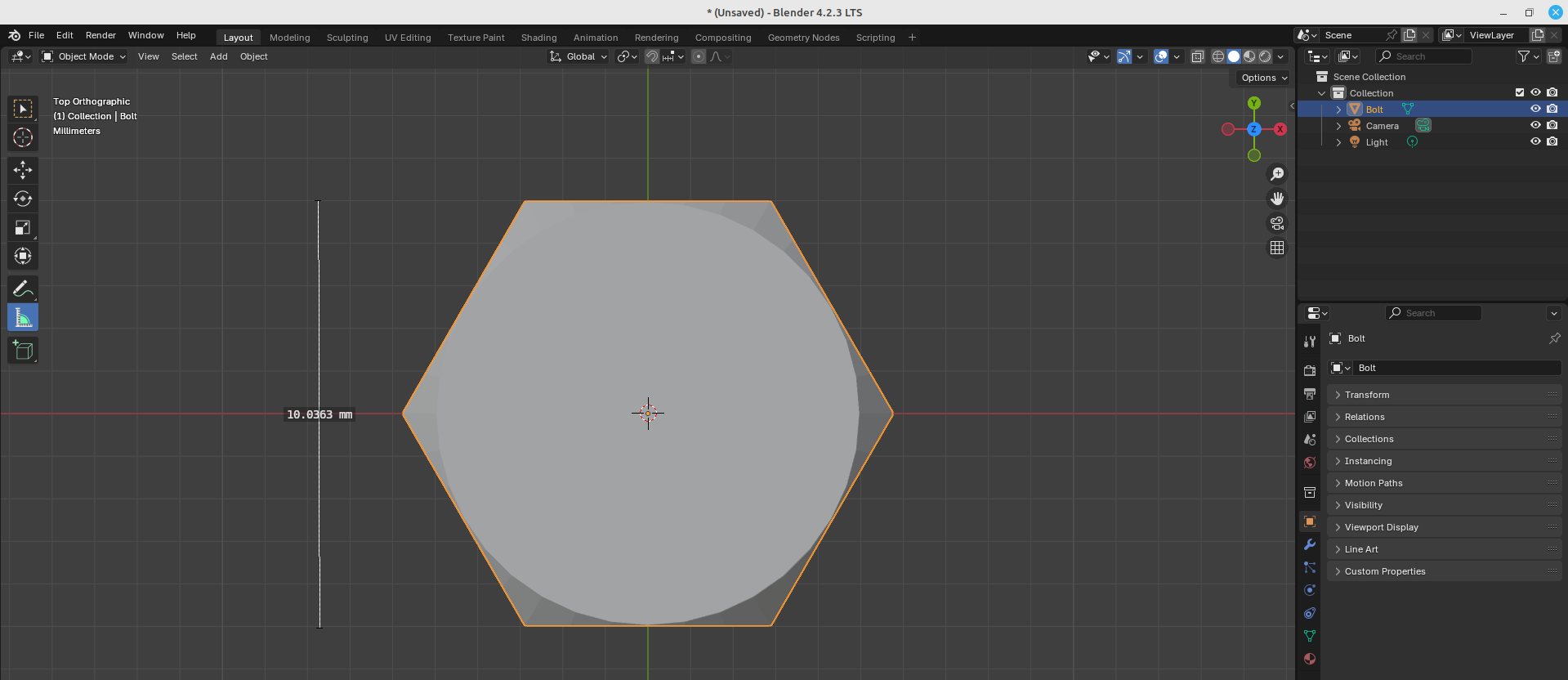
Task: Expand the Bolt tree item
Action: pyautogui.click(x=1338, y=110)
